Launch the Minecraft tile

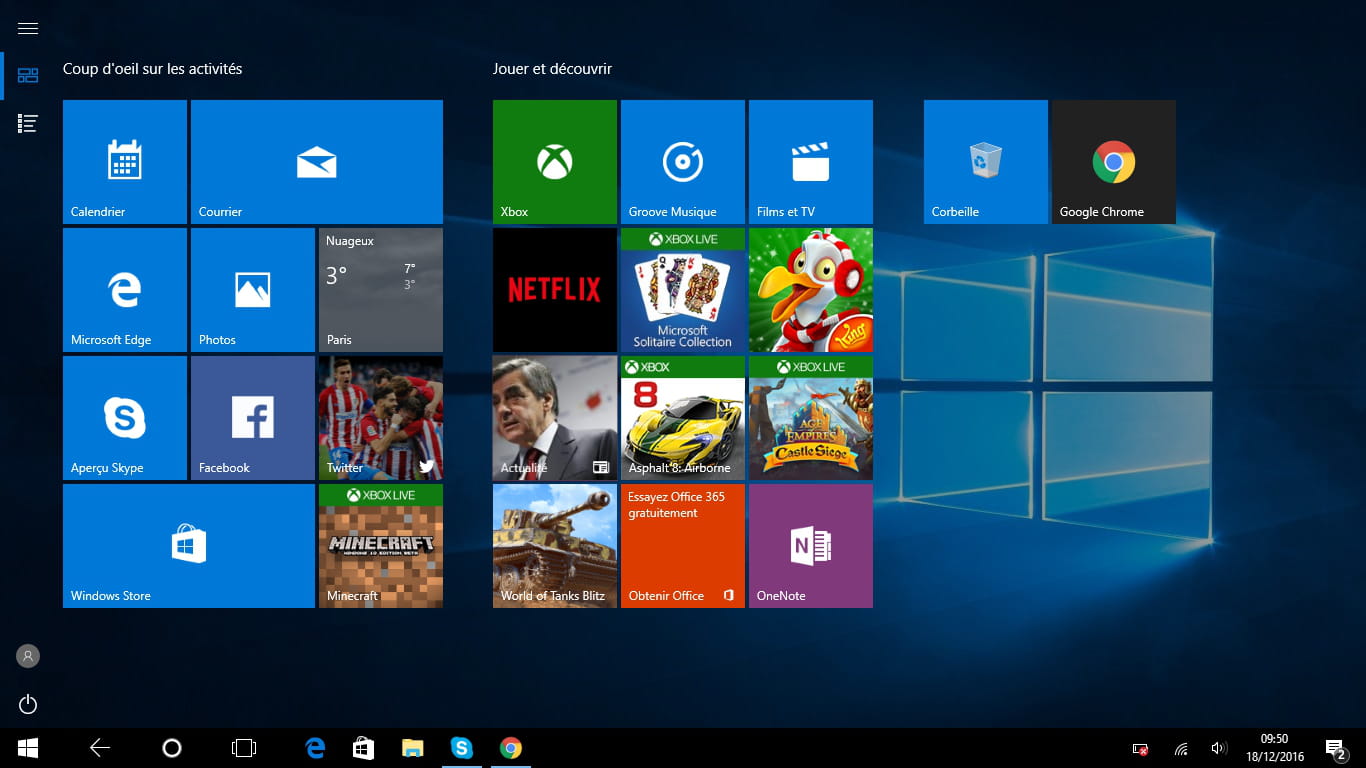tap(381, 545)
